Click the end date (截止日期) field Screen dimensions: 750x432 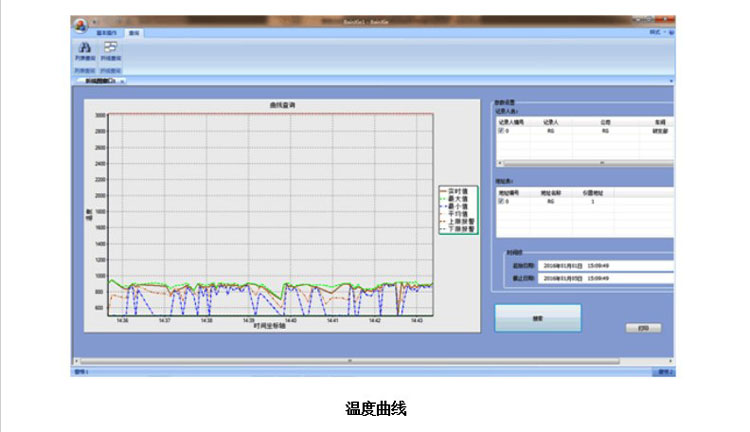click(605, 278)
